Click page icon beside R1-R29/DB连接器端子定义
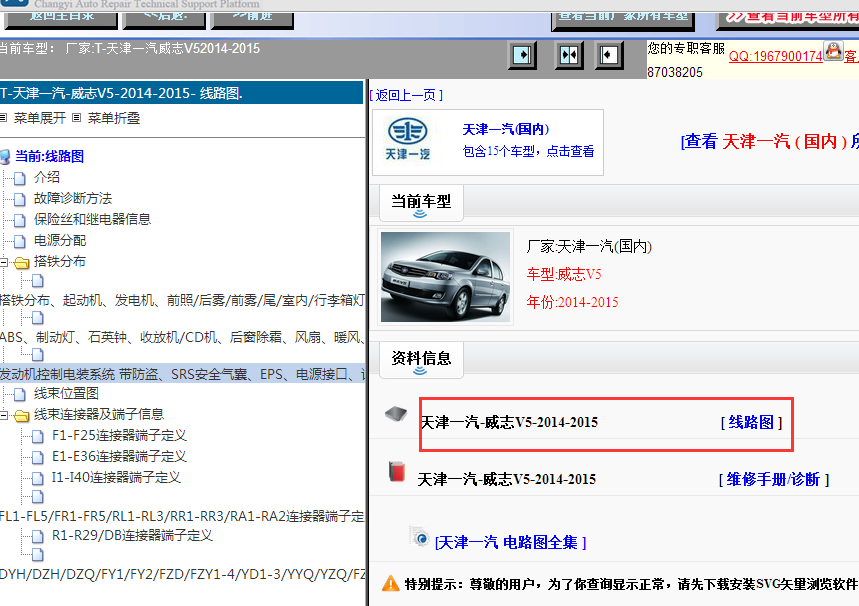 [38, 536]
